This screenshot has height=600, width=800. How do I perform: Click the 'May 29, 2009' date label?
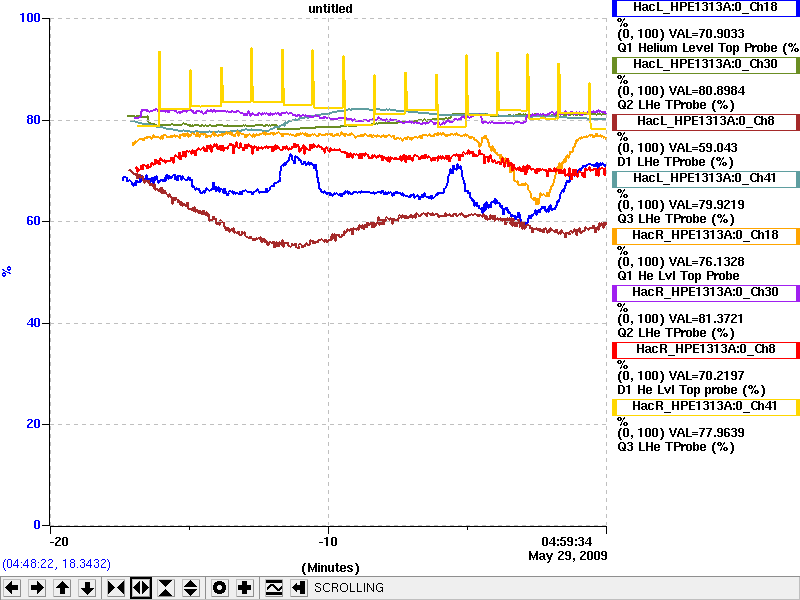tap(568, 556)
